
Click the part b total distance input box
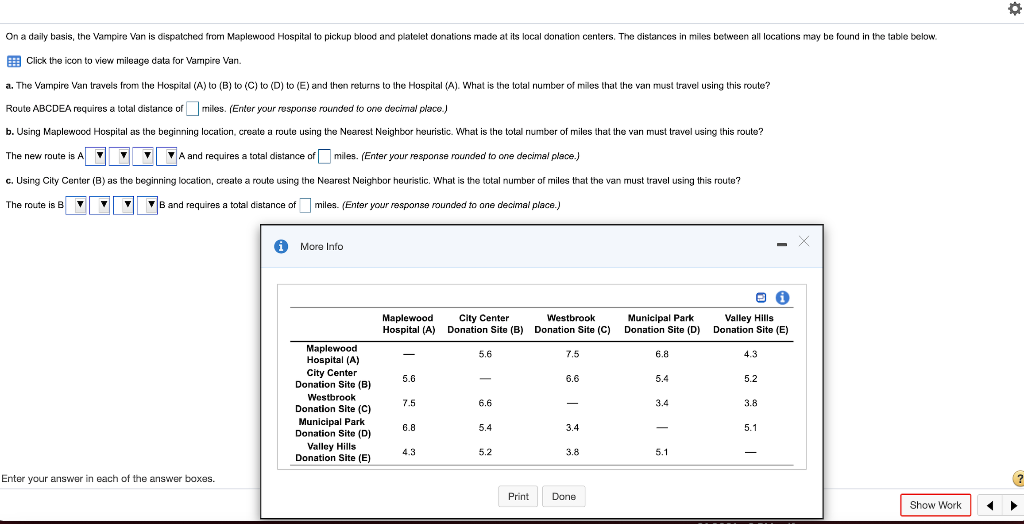click(x=325, y=156)
